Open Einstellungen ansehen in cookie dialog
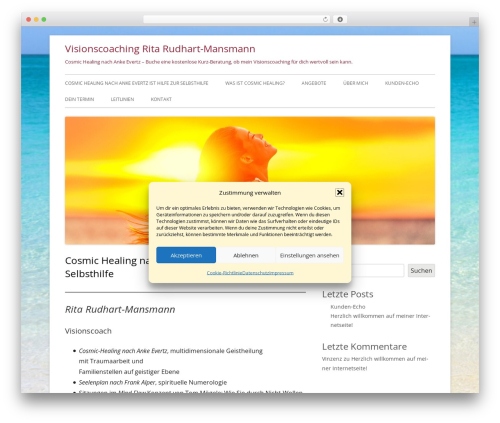 pyautogui.click(x=309, y=255)
